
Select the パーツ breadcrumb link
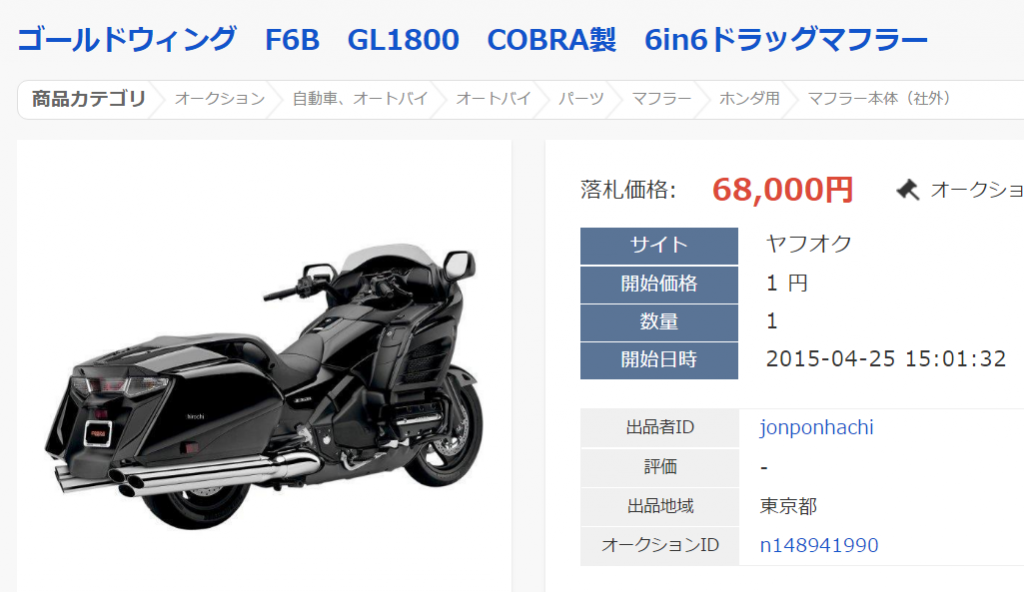coord(581,99)
